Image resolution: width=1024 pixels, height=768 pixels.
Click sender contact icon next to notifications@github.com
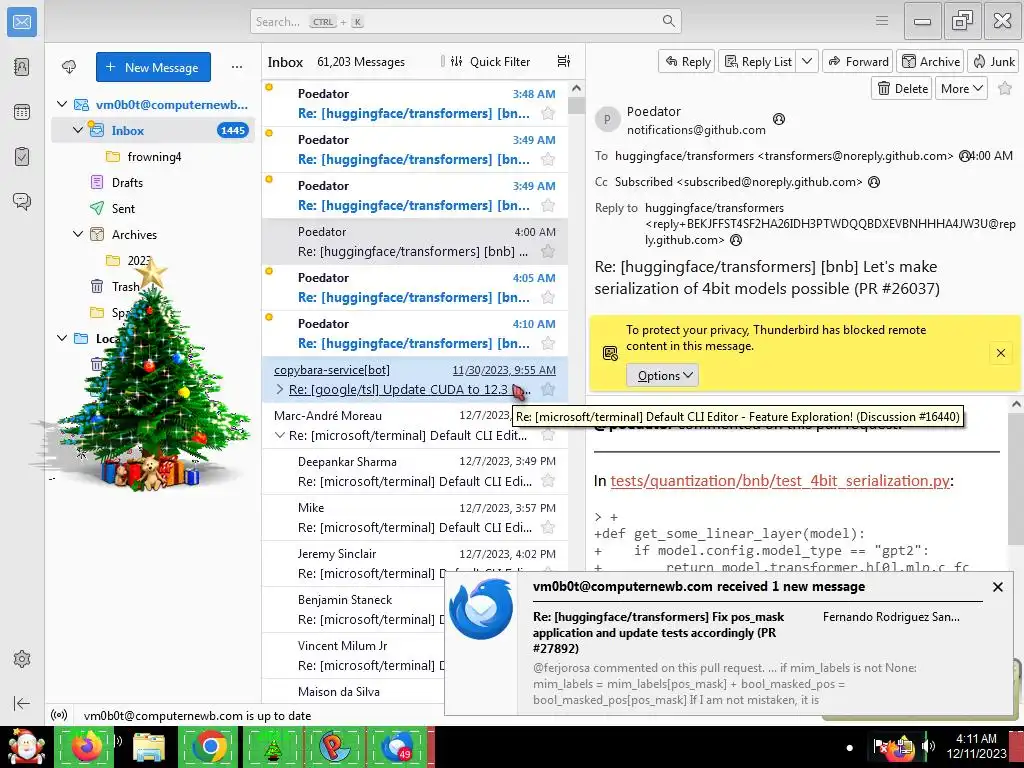coord(778,119)
